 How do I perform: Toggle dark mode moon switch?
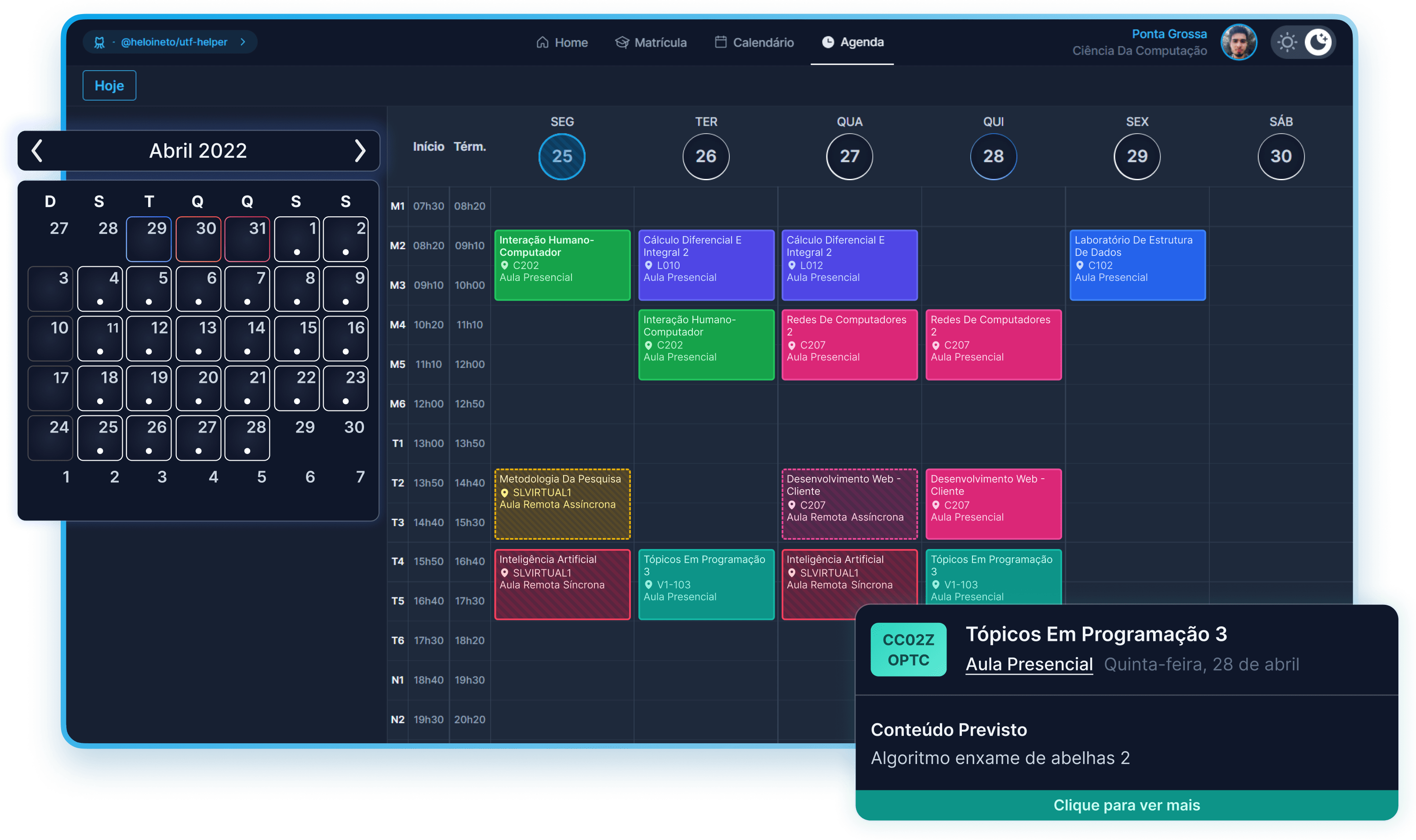(x=1318, y=43)
